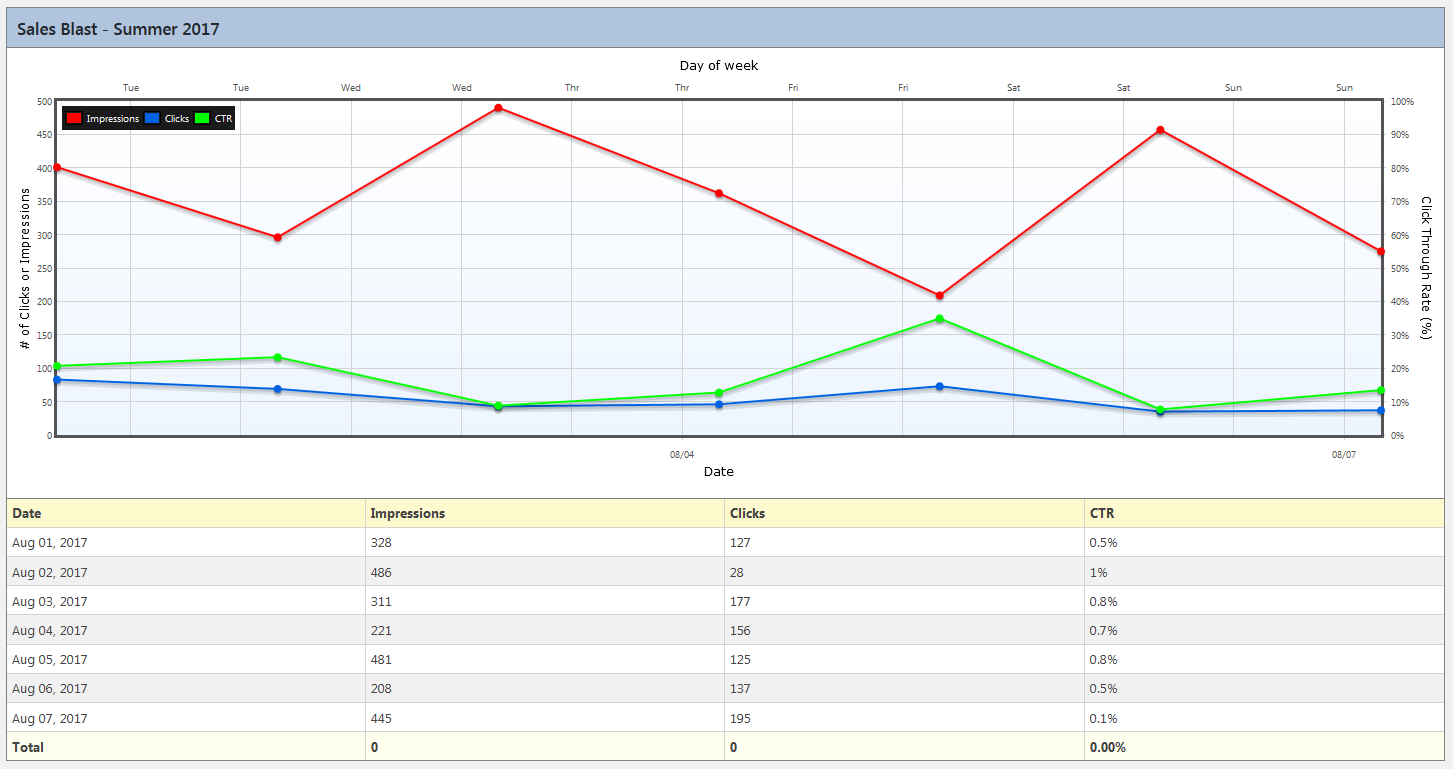Click the Aug 07, 2017 date cell

(x=50, y=719)
